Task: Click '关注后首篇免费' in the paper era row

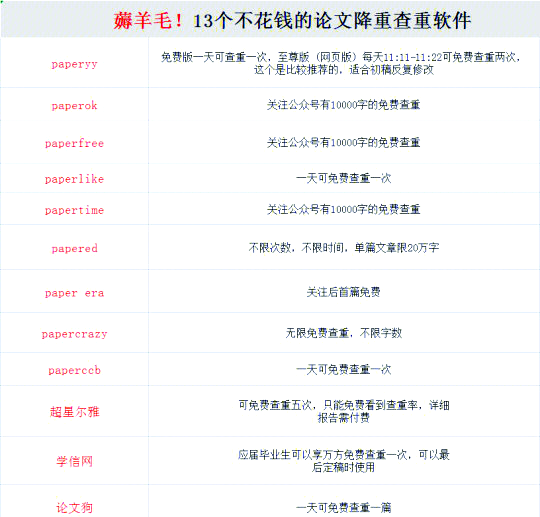Action: point(343,292)
